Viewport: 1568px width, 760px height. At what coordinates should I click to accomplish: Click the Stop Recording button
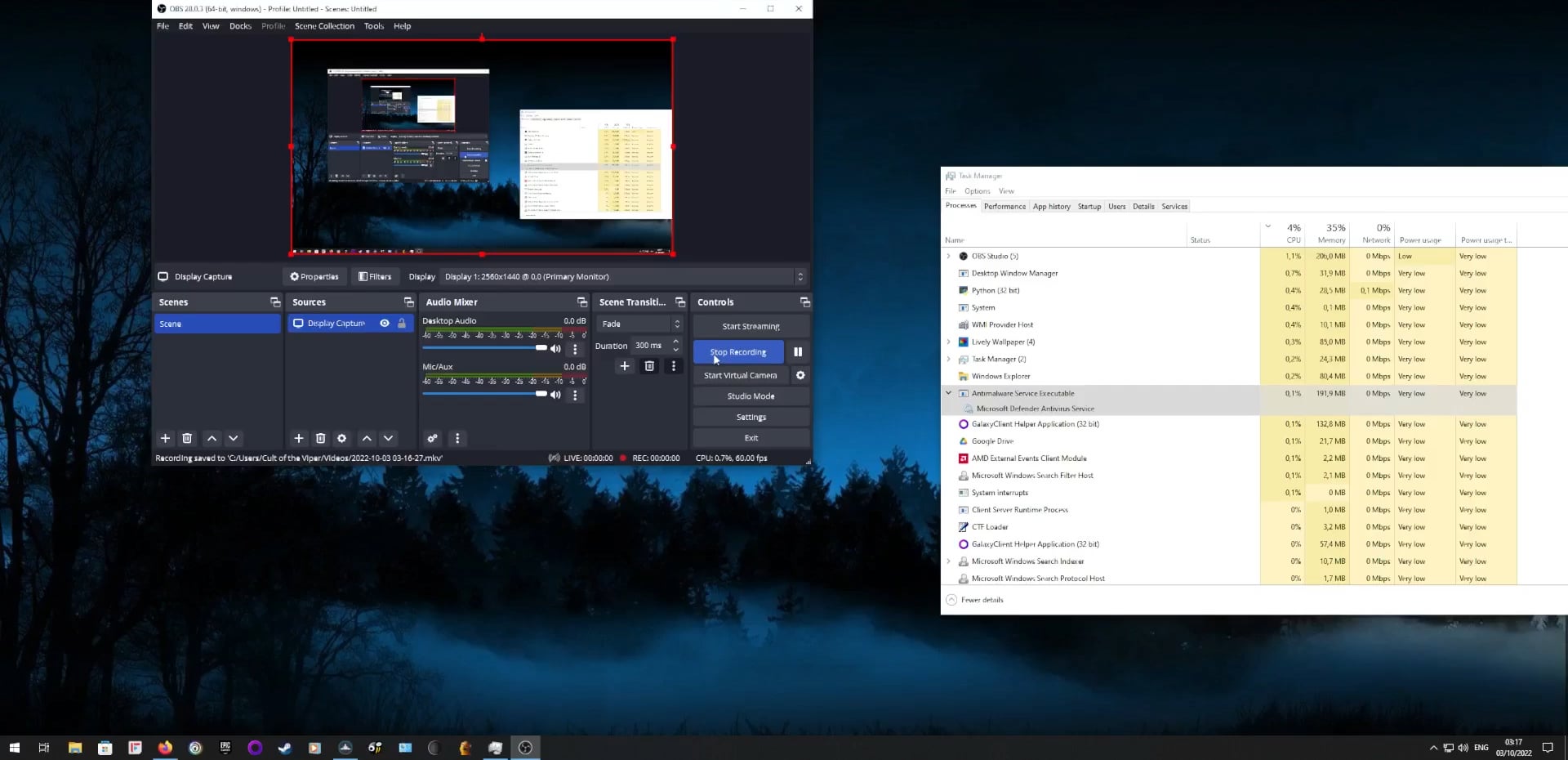pos(738,352)
